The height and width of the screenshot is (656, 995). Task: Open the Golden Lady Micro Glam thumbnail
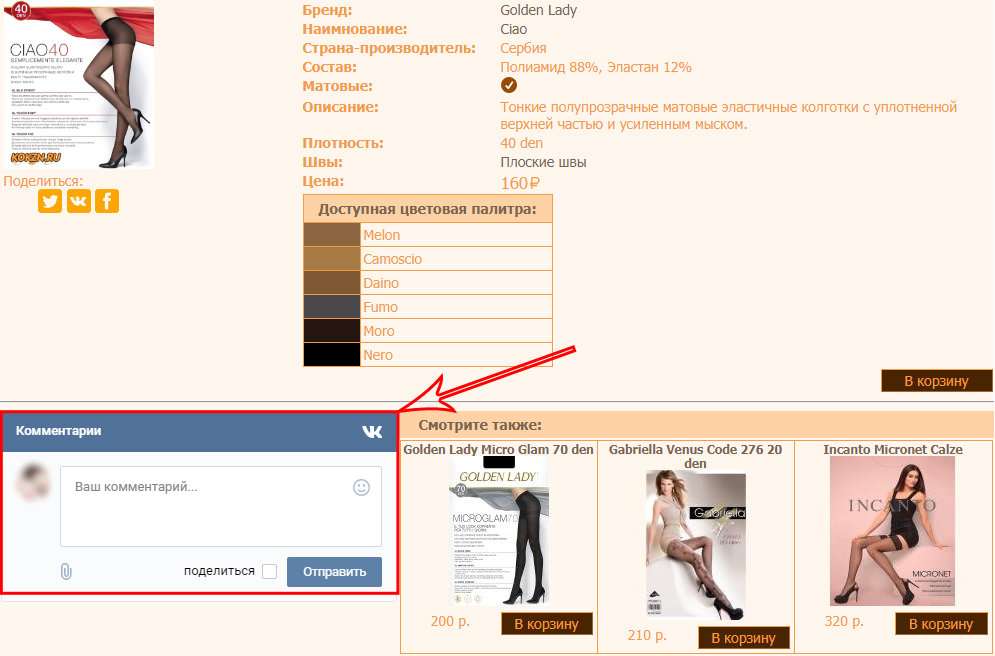(499, 532)
